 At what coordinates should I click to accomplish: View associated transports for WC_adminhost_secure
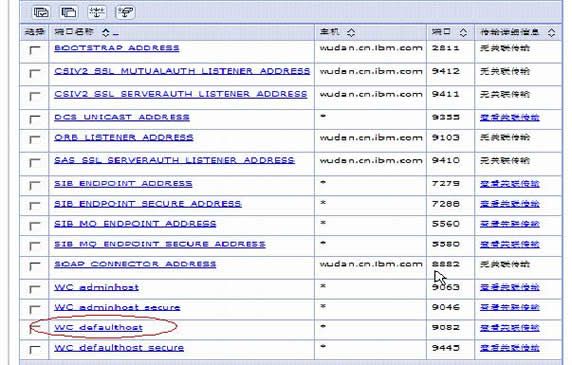point(510,307)
